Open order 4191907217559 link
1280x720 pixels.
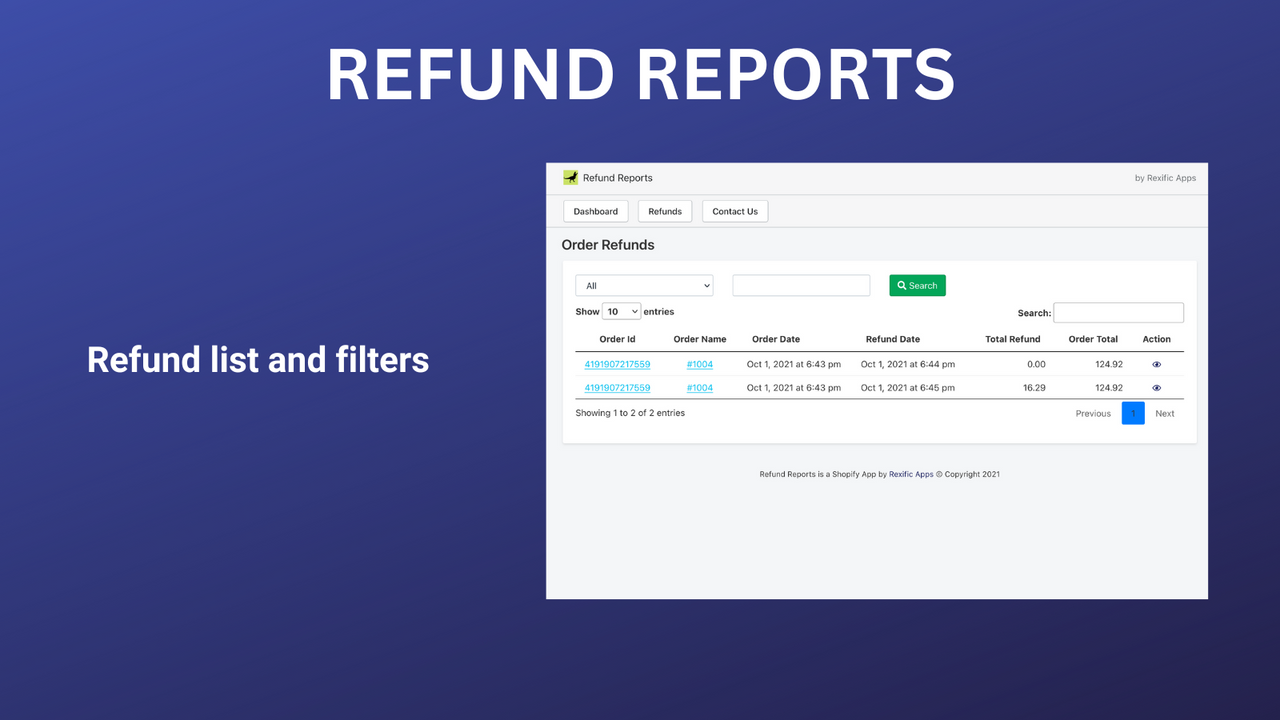click(616, 364)
